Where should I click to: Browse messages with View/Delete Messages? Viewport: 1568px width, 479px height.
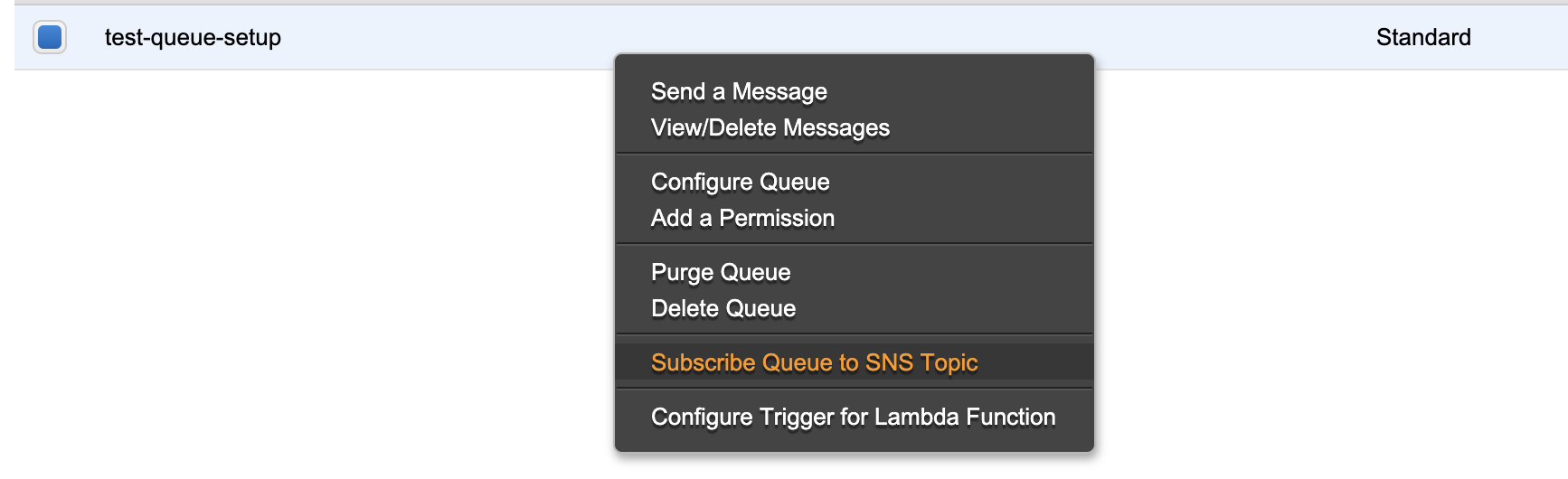click(x=770, y=127)
